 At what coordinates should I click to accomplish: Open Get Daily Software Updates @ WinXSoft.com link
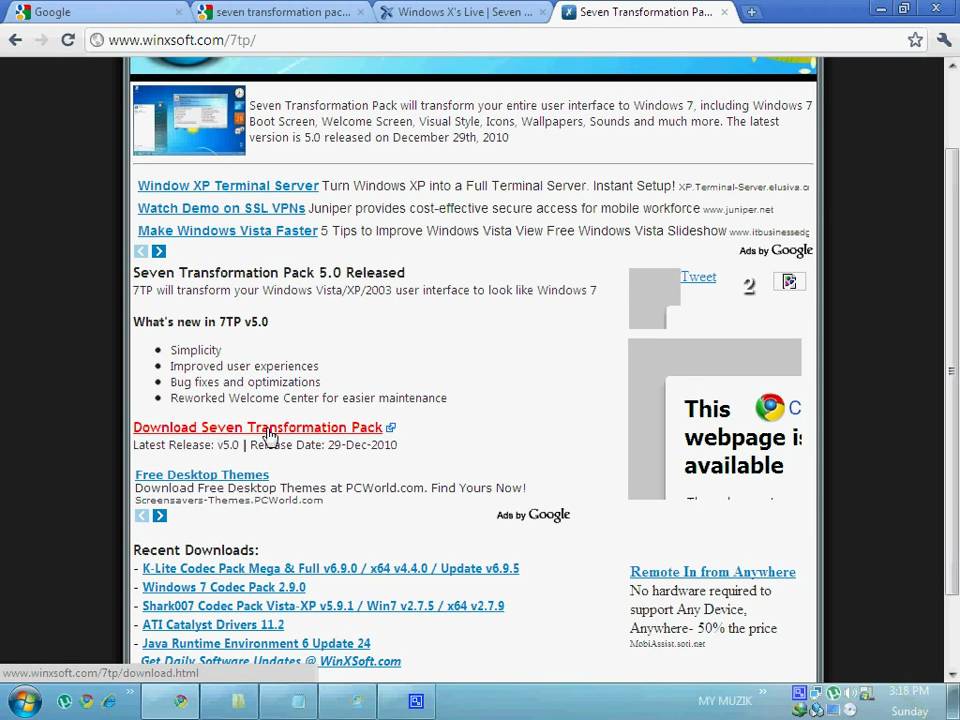pyautogui.click(x=271, y=661)
